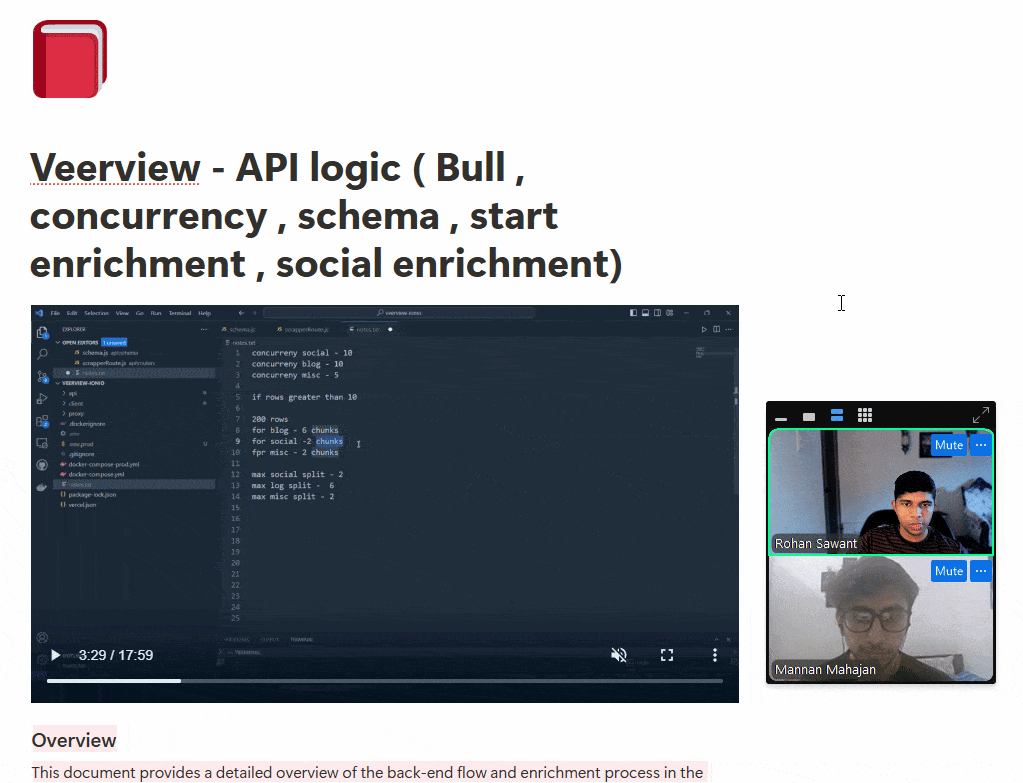Open Docker whale icon in VS Code activity bar

(x=42, y=487)
